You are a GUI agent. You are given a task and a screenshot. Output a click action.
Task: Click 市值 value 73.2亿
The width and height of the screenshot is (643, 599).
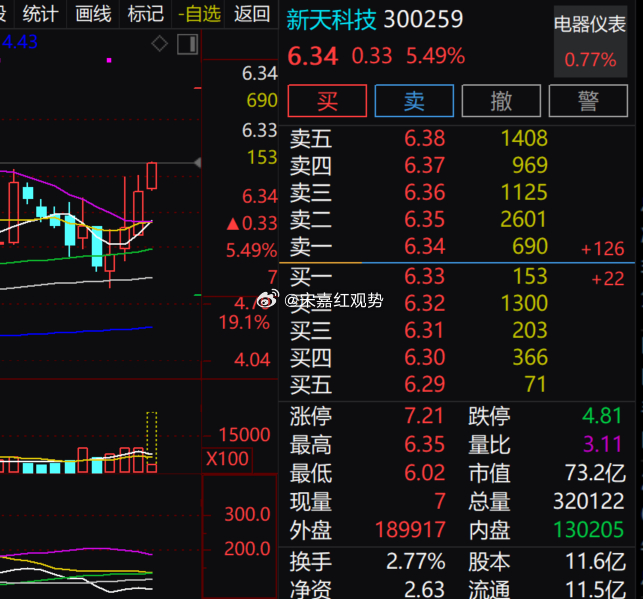point(595,473)
